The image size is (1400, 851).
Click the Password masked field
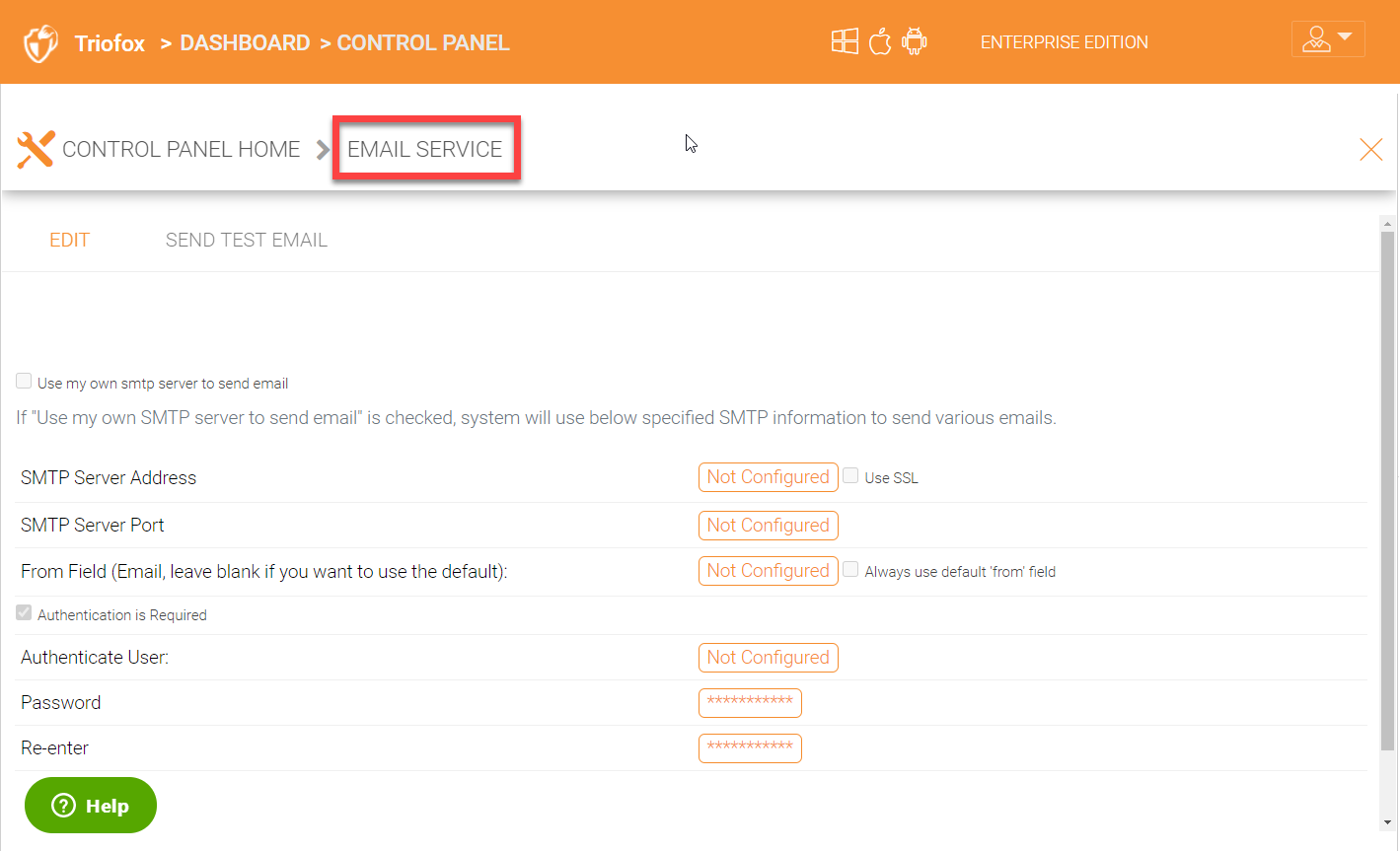tap(750, 703)
